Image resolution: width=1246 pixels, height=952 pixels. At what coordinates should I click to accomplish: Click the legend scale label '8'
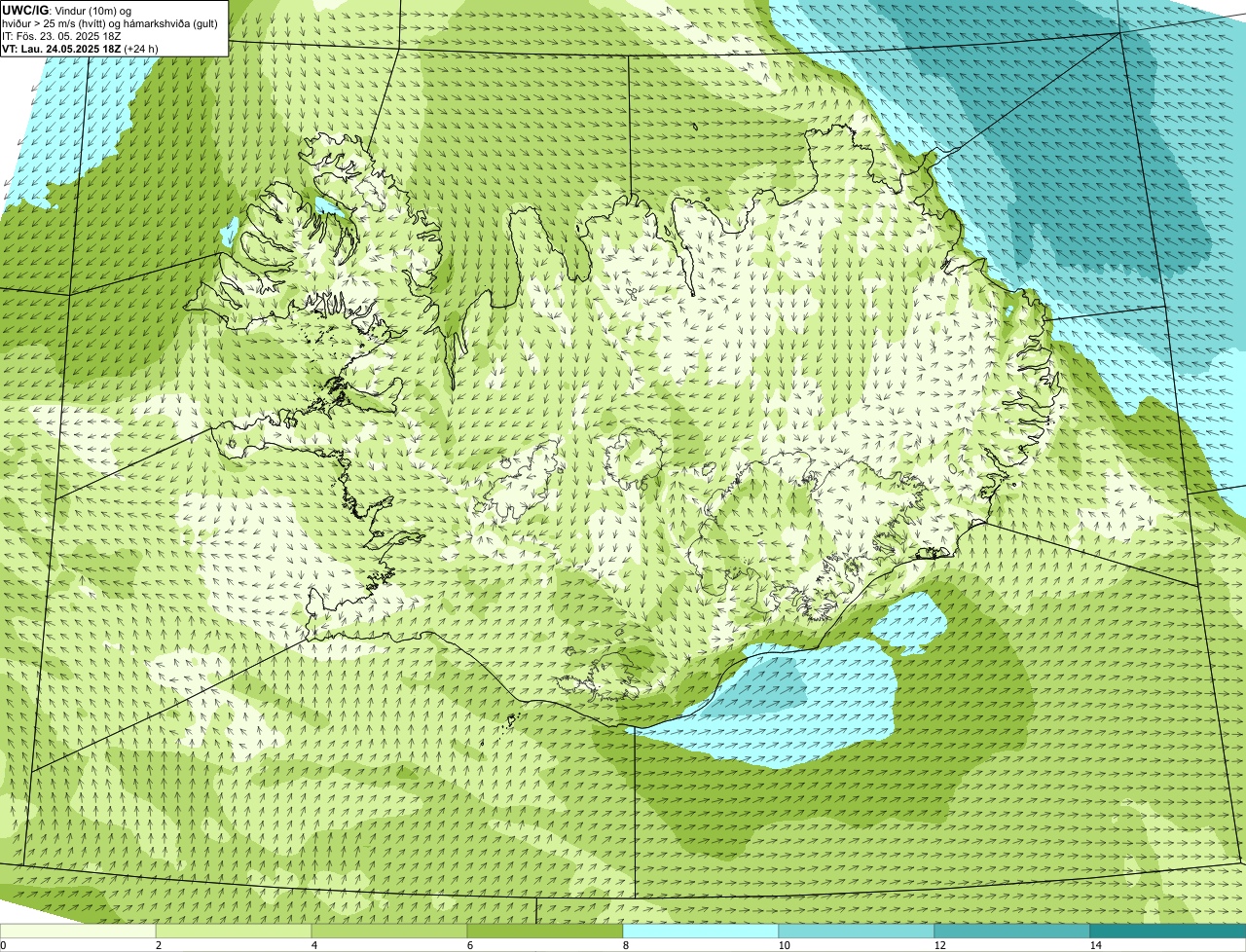(625, 945)
